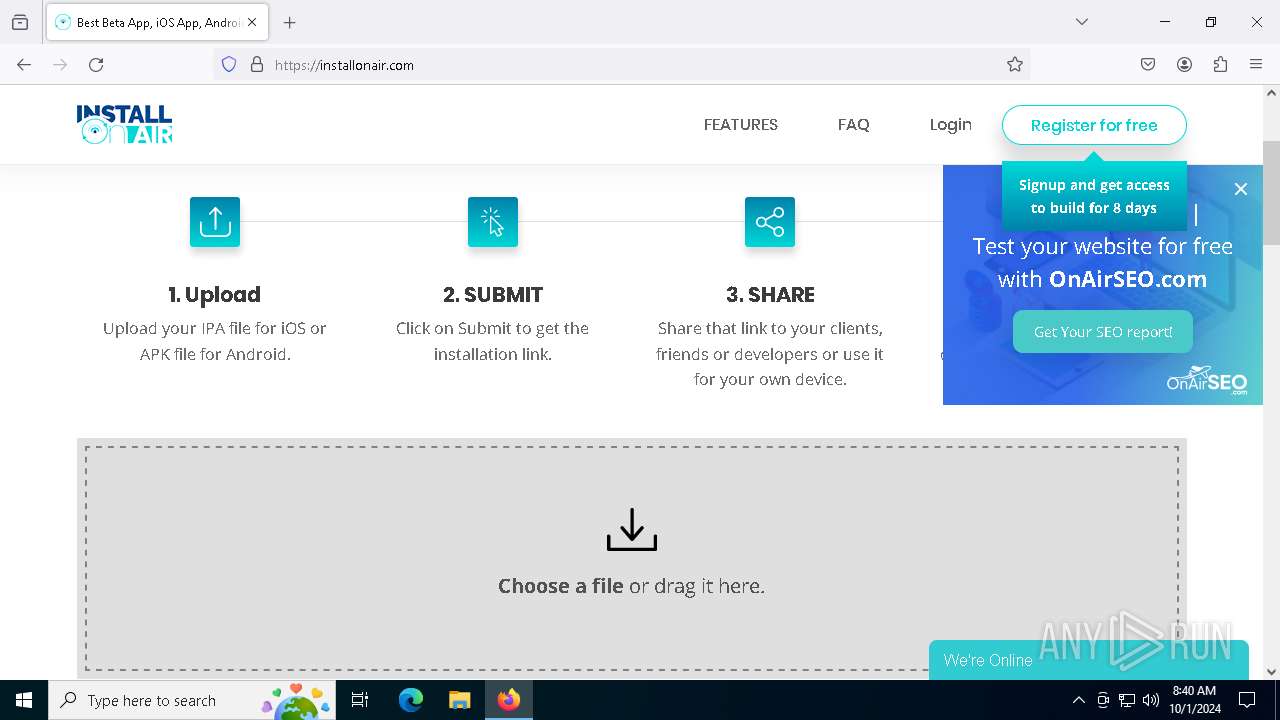Click the page vertical scrollbar thumb
1280x720 pixels.
point(1271,192)
